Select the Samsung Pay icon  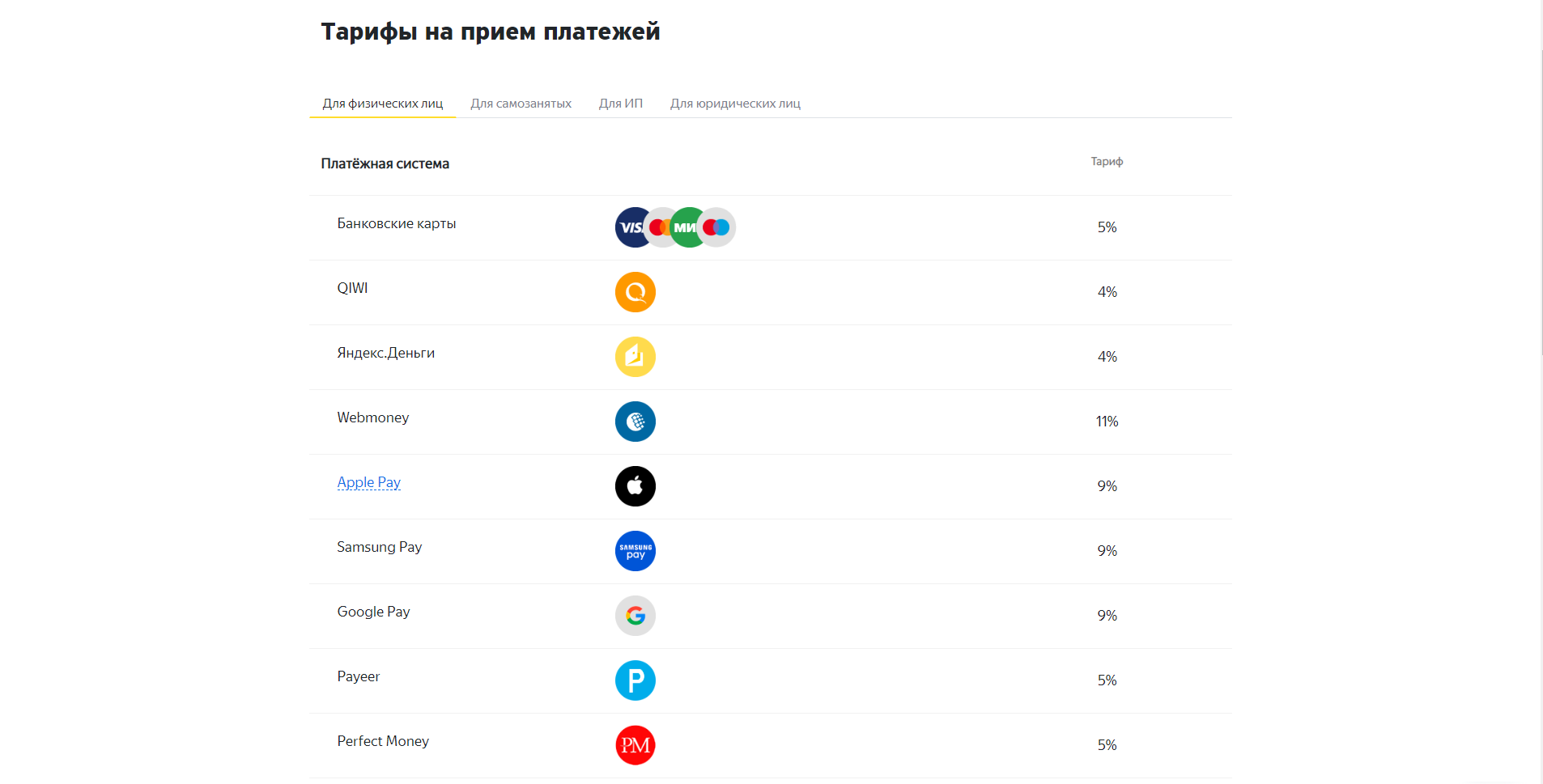635,551
